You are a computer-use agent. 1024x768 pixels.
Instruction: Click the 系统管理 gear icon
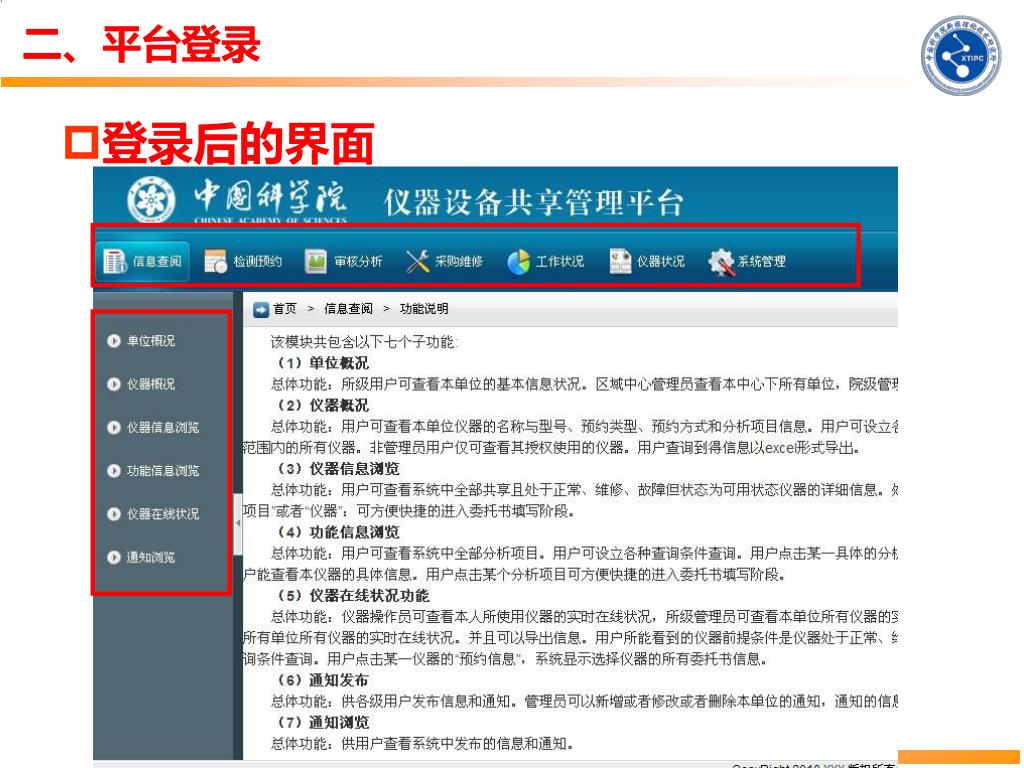click(721, 262)
